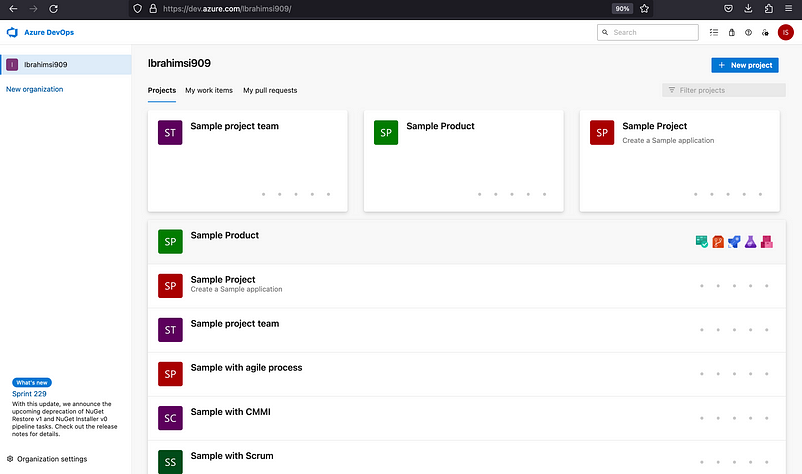Image resolution: width=802 pixels, height=474 pixels.
Task: Open Artifacts icon in Sample Product row
Action: (x=767, y=241)
